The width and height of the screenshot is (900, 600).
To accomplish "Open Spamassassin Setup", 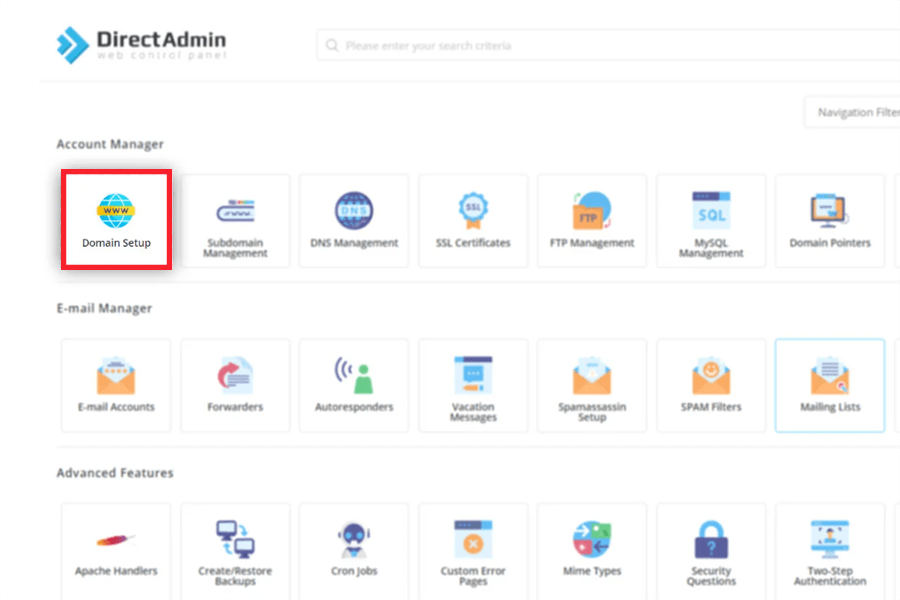I will [592, 385].
